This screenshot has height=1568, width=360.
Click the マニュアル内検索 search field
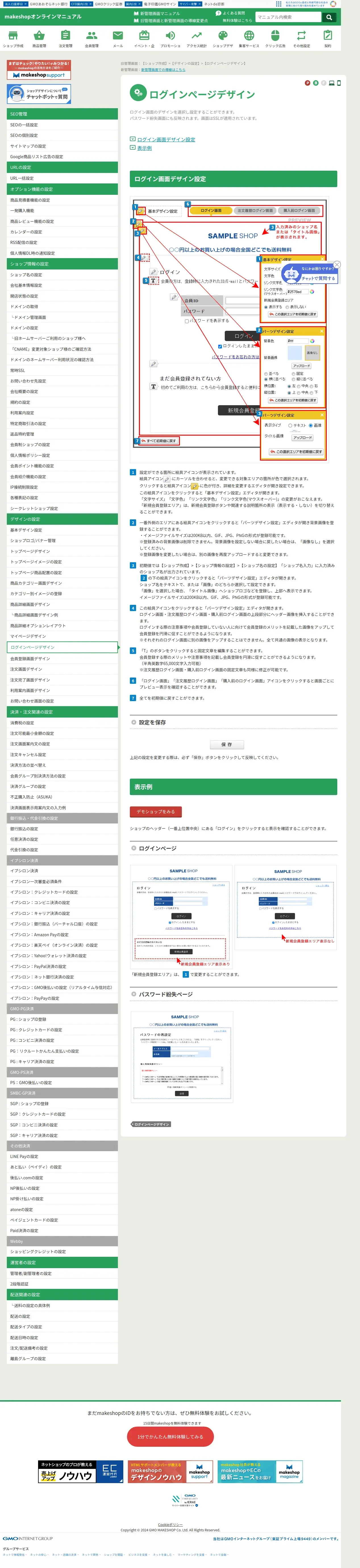[x=288, y=17]
